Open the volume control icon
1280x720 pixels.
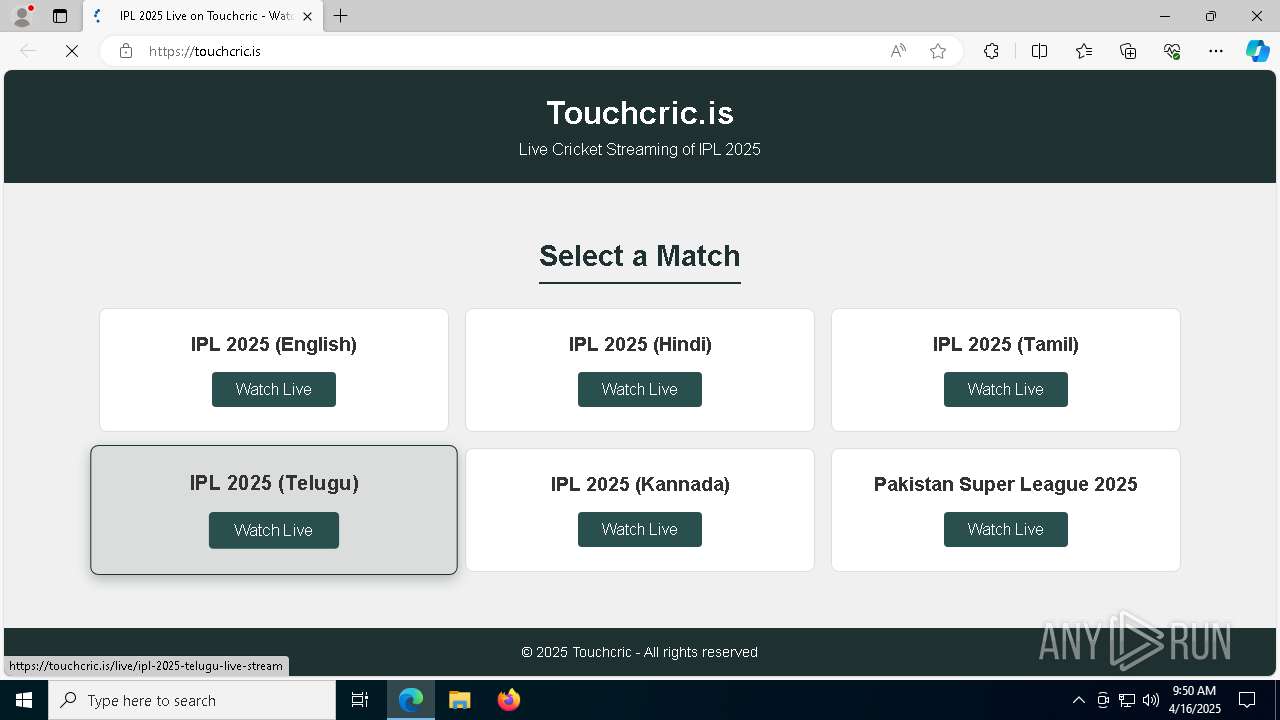click(x=1151, y=700)
